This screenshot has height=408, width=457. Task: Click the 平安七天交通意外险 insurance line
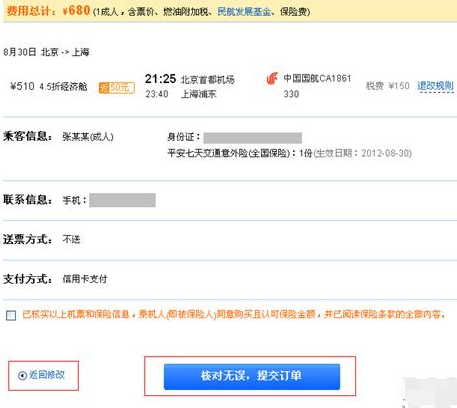[x=289, y=153]
